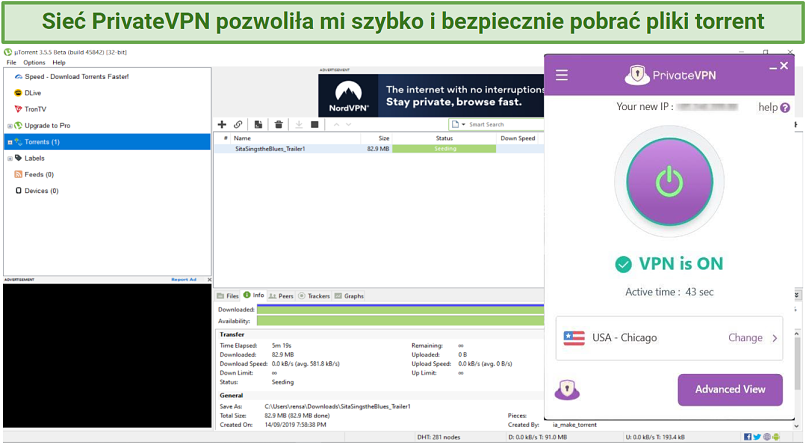Click the Change server link
The image size is (806, 445).
click(x=745, y=338)
